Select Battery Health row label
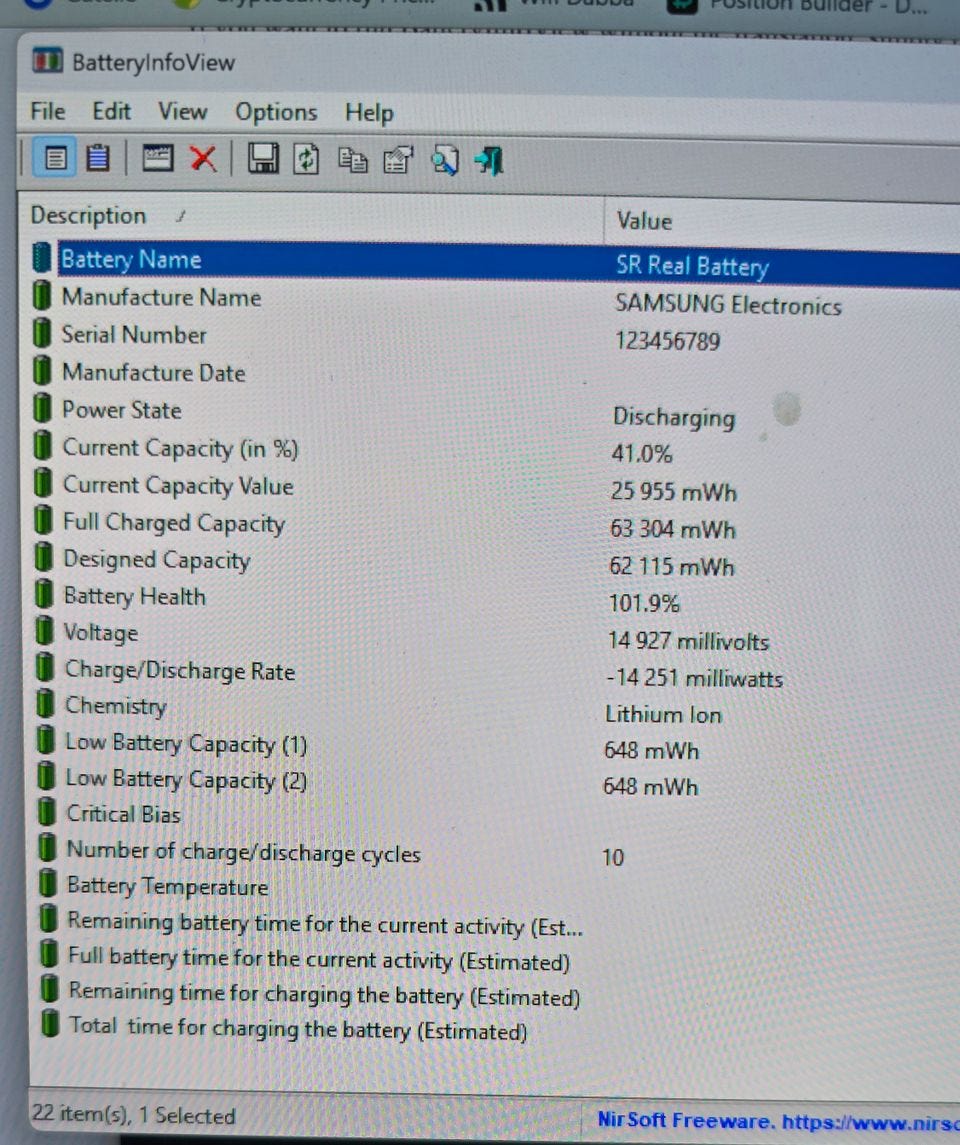This screenshot has height=1145, width=960. point(135,596)
